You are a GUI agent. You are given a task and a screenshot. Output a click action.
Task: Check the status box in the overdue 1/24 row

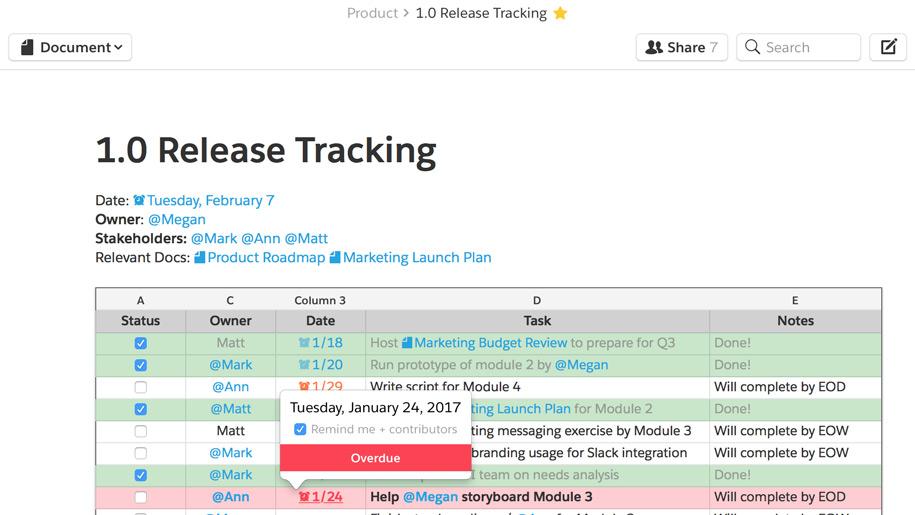[140, 497]
